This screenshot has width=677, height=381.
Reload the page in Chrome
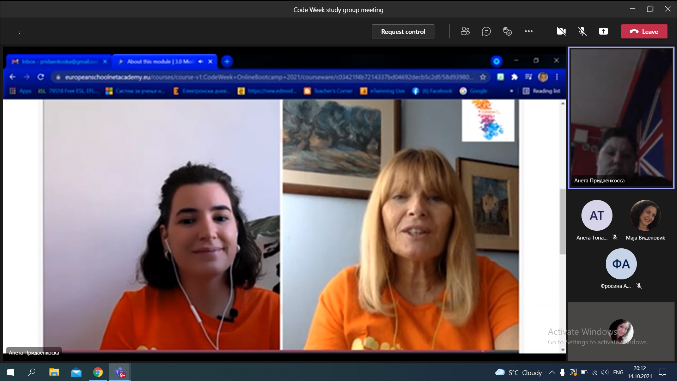[41, 77]
